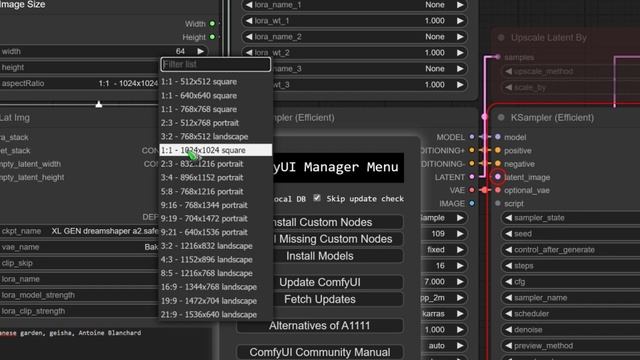Click VAE output socket
640x360 pixels.
pos(472,190)
